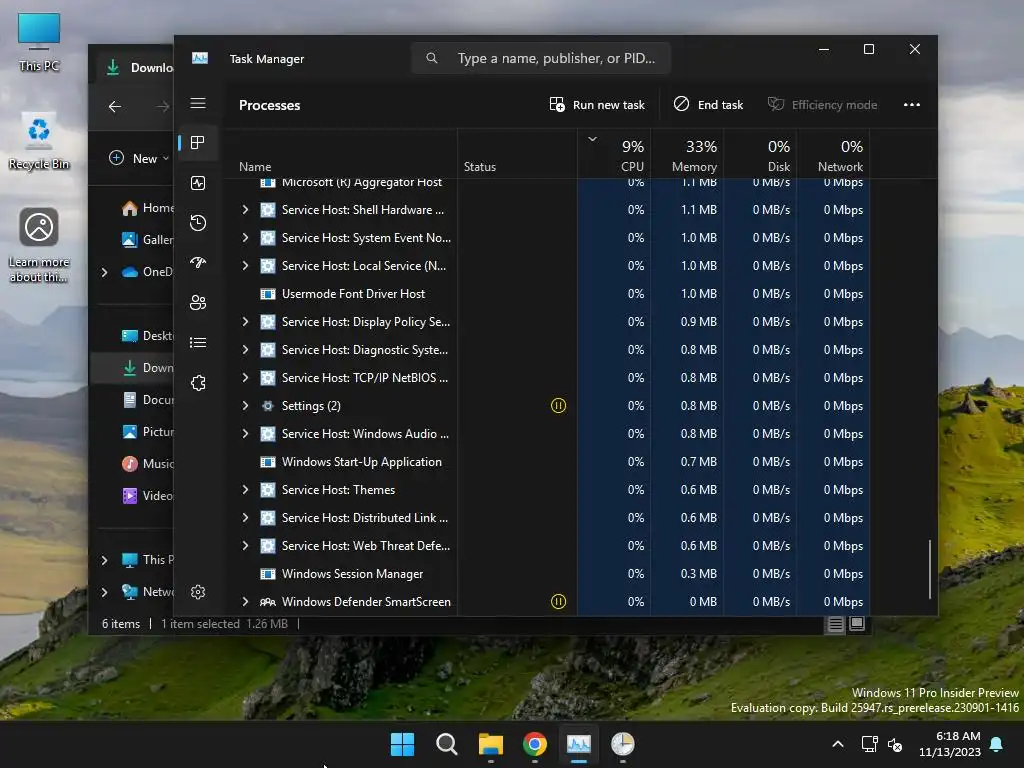Expand Service Host: Local Service row
The image size is (1024, 768).
point(246,266)
